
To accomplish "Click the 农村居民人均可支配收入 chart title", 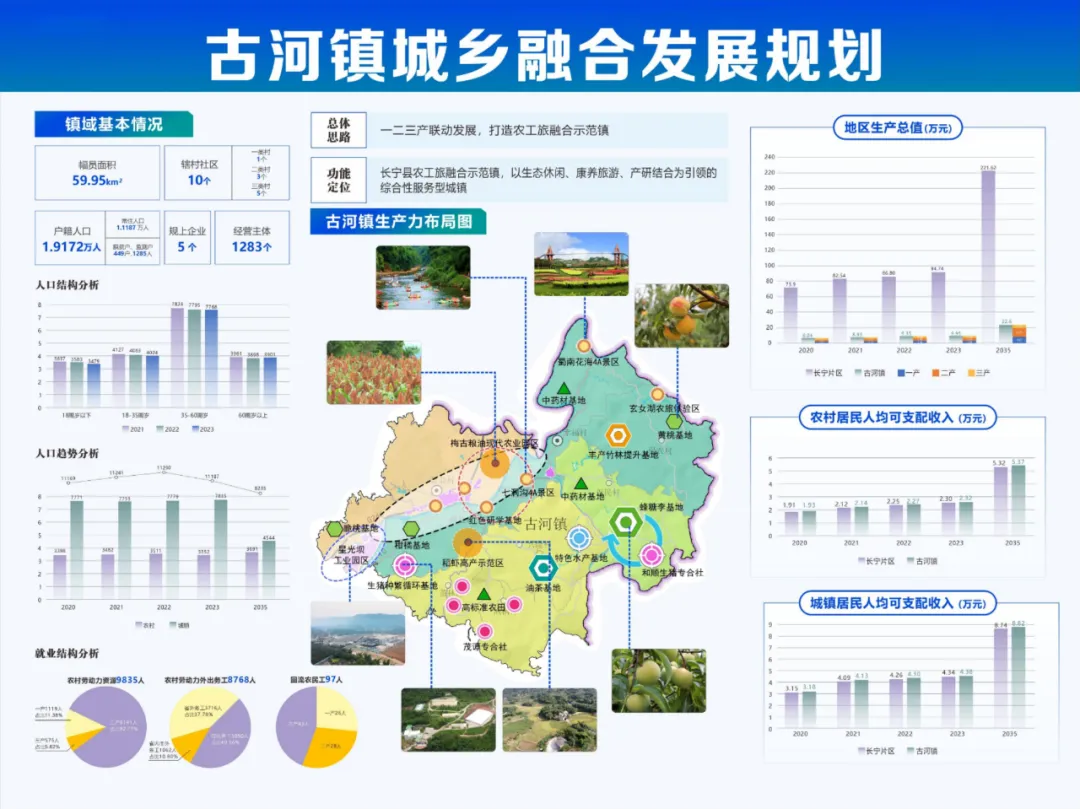I will [x=898, y=417].
